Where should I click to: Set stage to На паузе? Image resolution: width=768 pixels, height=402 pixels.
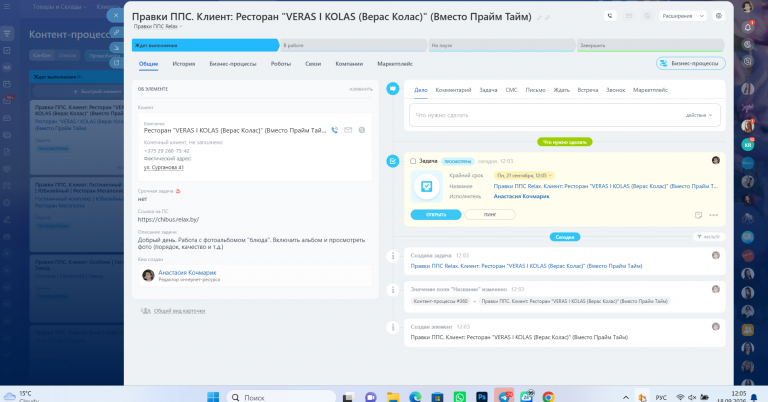pos(502,45)
